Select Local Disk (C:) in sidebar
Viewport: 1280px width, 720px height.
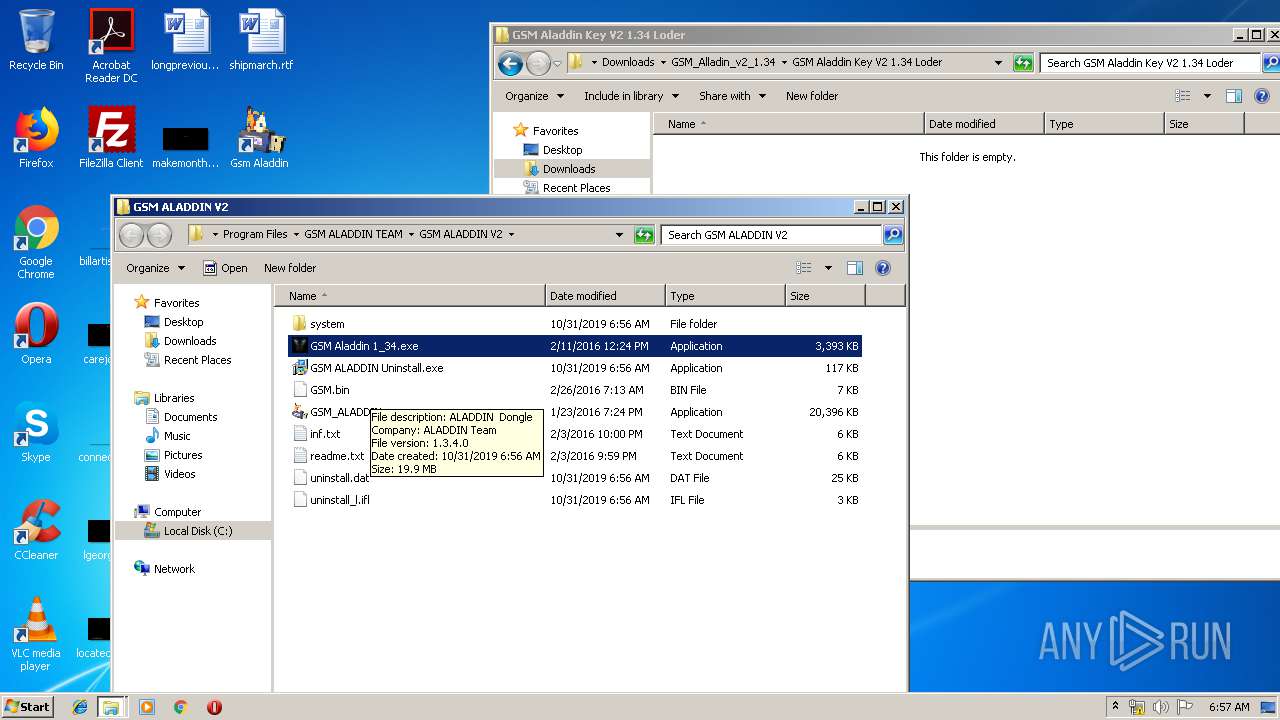coord(197,531)
